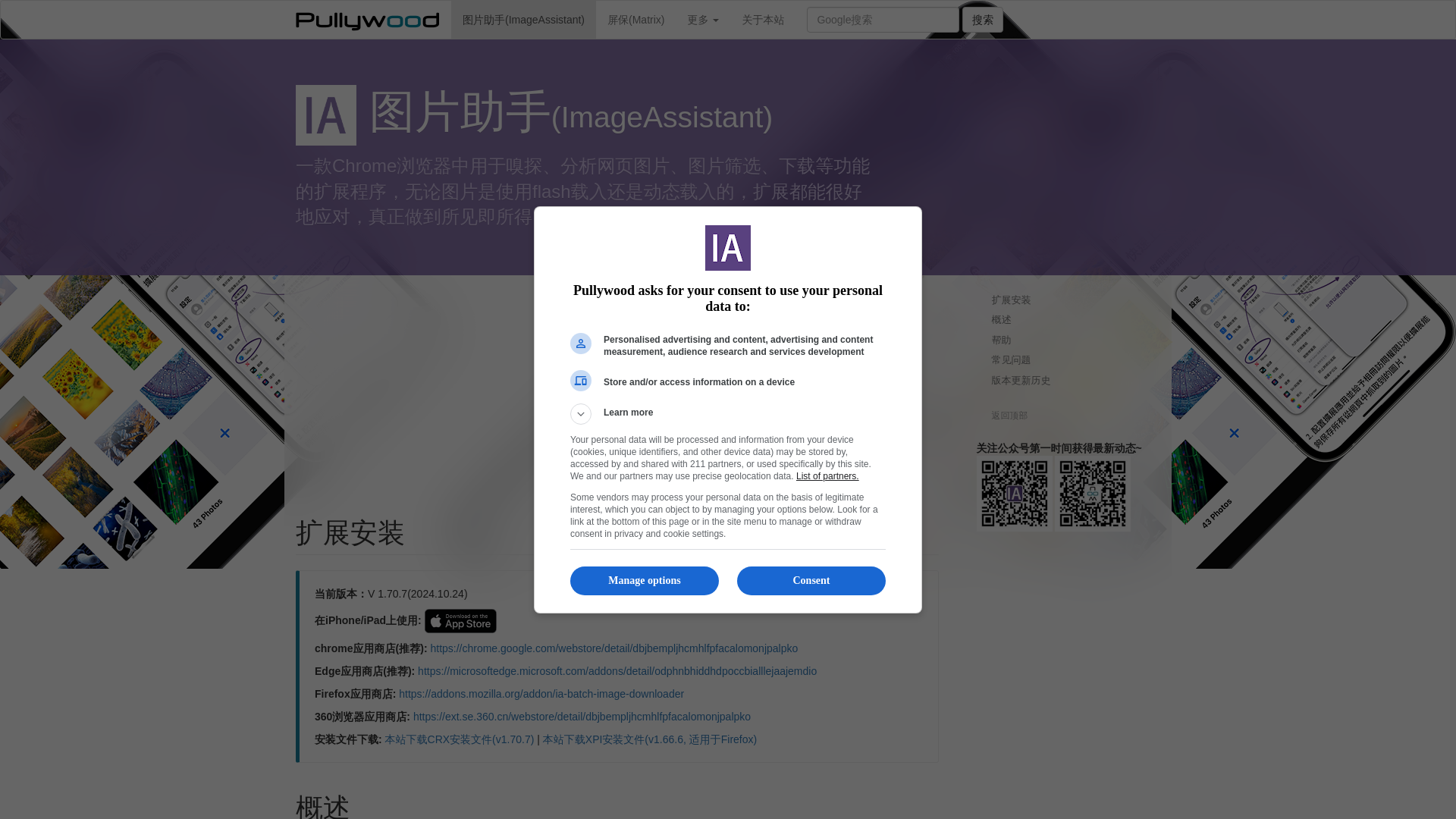
Task: Focus the Google搜索 input field
Action: [883, 20]
